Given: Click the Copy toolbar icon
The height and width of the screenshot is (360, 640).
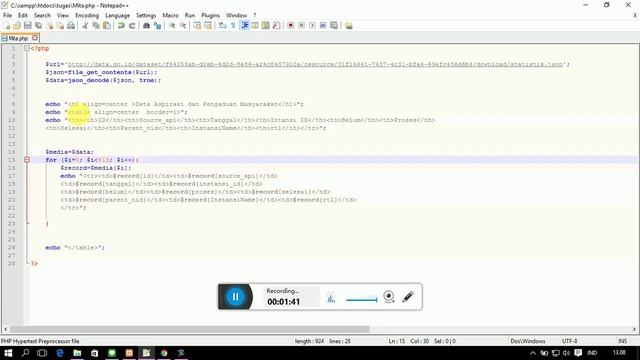Looking at the screenshot, I should pyautogui.click(x=96, y=26).
